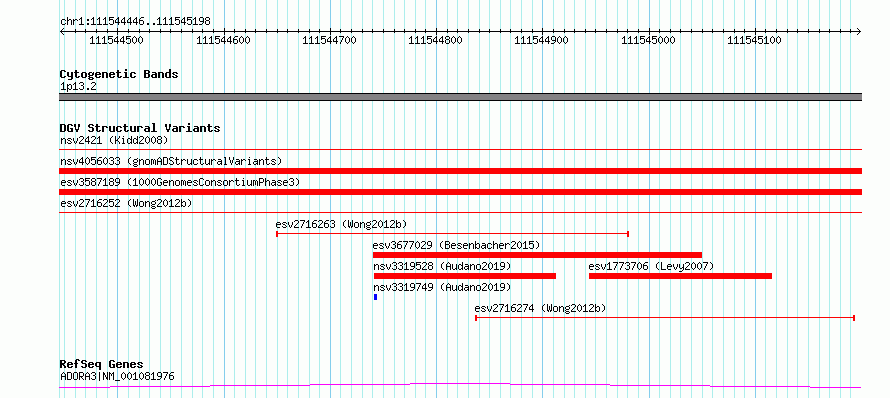The width and height of the screenshot is (890, 398).
Task: Open variant nsv2421 (Kidd2008) label
Action: [x=114, y=140]
